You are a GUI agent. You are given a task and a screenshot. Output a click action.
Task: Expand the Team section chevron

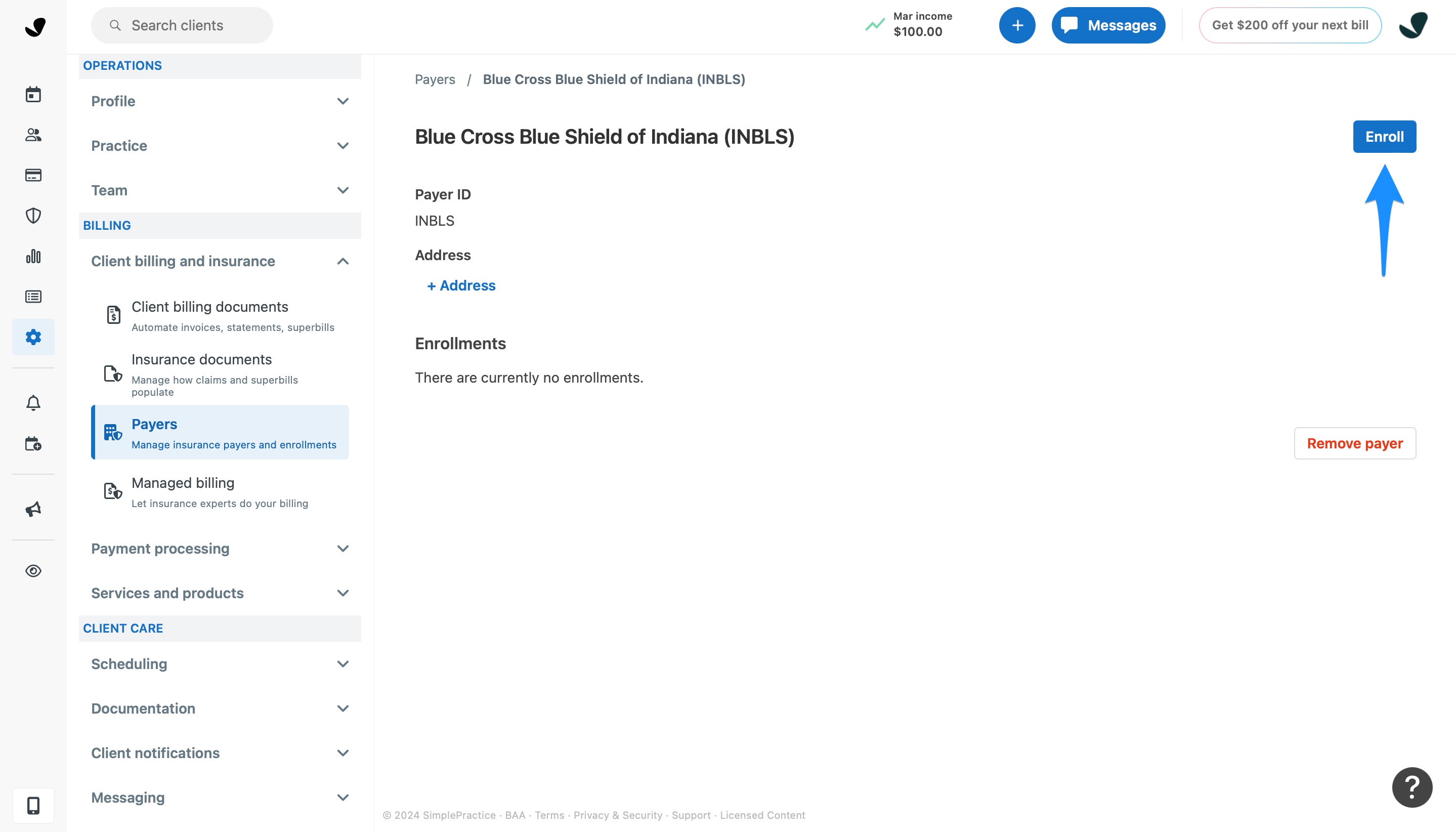pyautogui.click(x=342, y=190)
